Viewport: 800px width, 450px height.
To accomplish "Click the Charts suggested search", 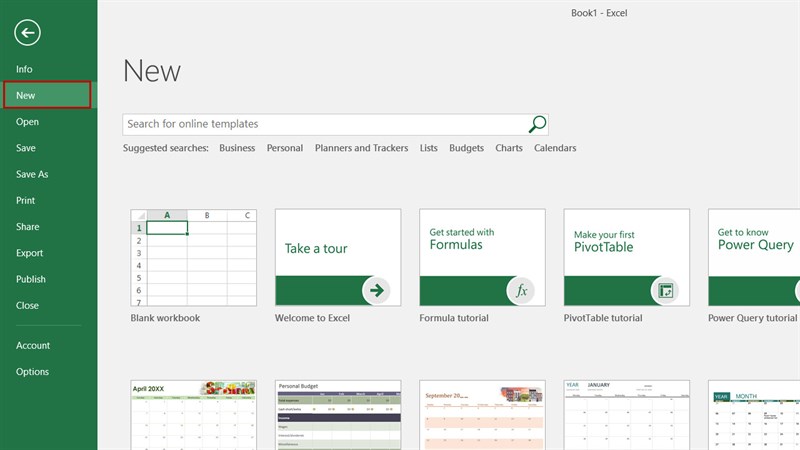I will coord(509,148).
